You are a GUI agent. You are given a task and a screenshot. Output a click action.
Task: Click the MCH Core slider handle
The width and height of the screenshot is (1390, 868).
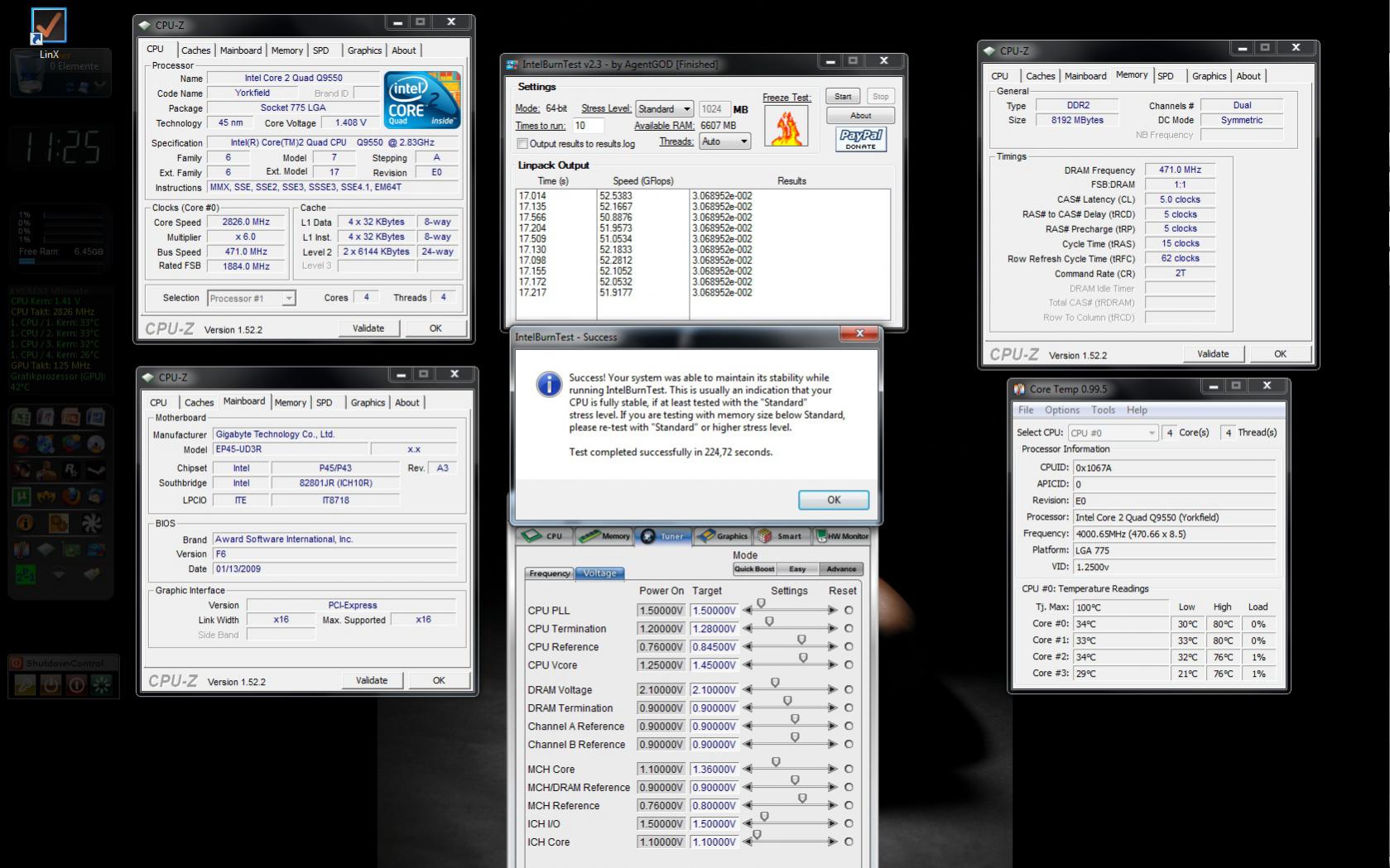[x=776, y=762]
